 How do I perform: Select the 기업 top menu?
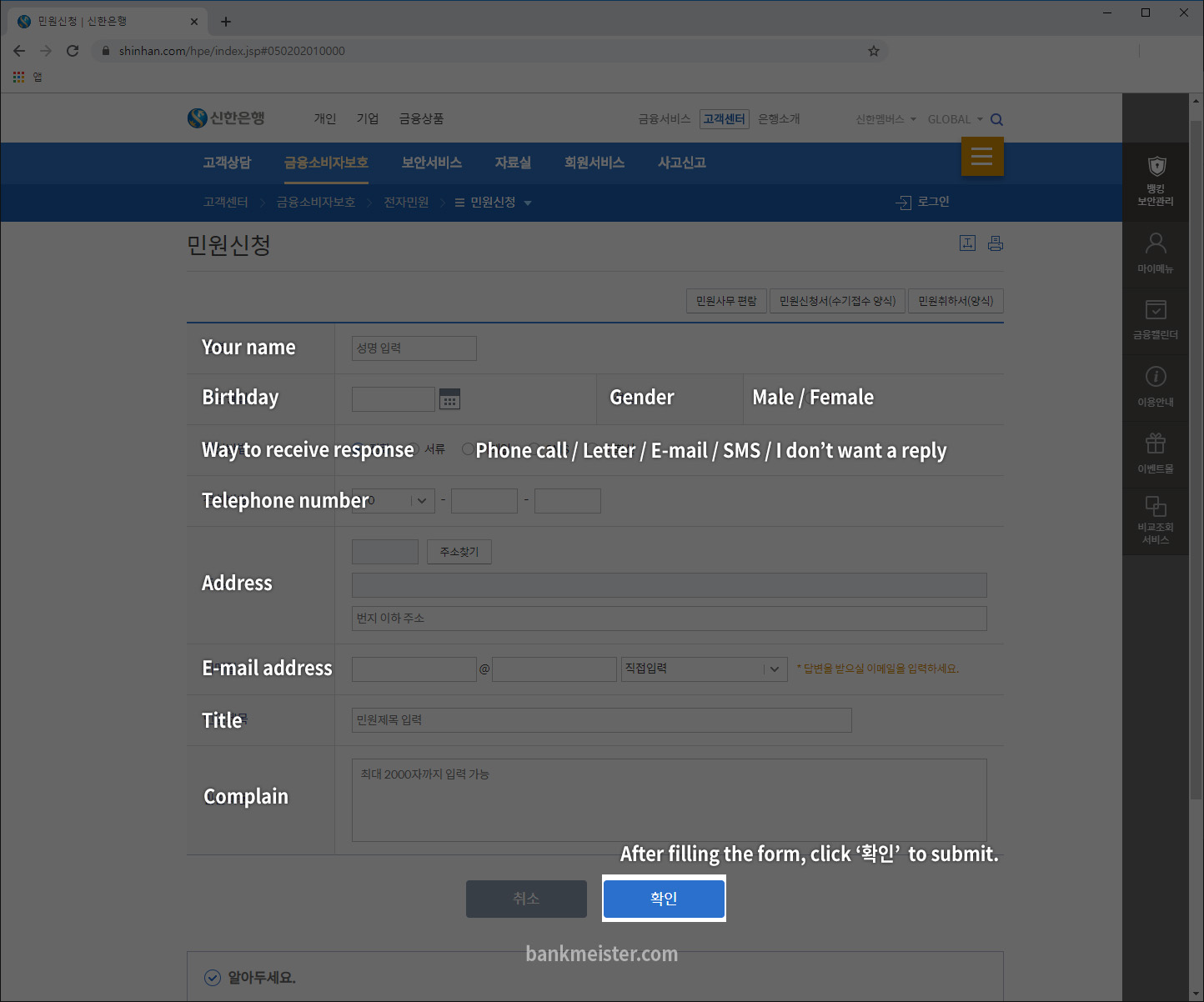click(x=368, y=119)
